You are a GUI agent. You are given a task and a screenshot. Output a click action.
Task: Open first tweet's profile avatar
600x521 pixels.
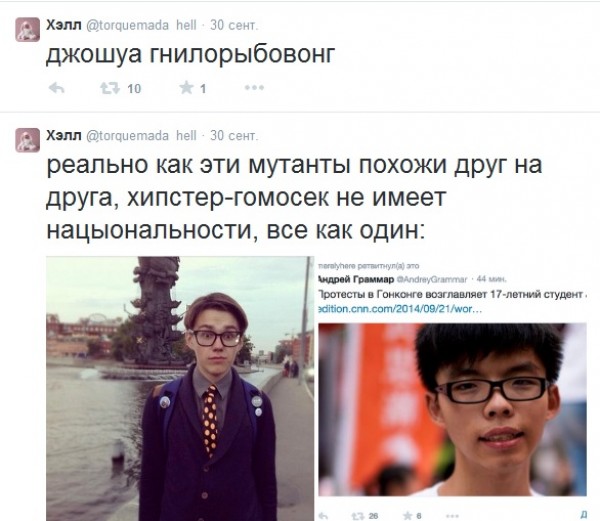(x=28, y=29)
